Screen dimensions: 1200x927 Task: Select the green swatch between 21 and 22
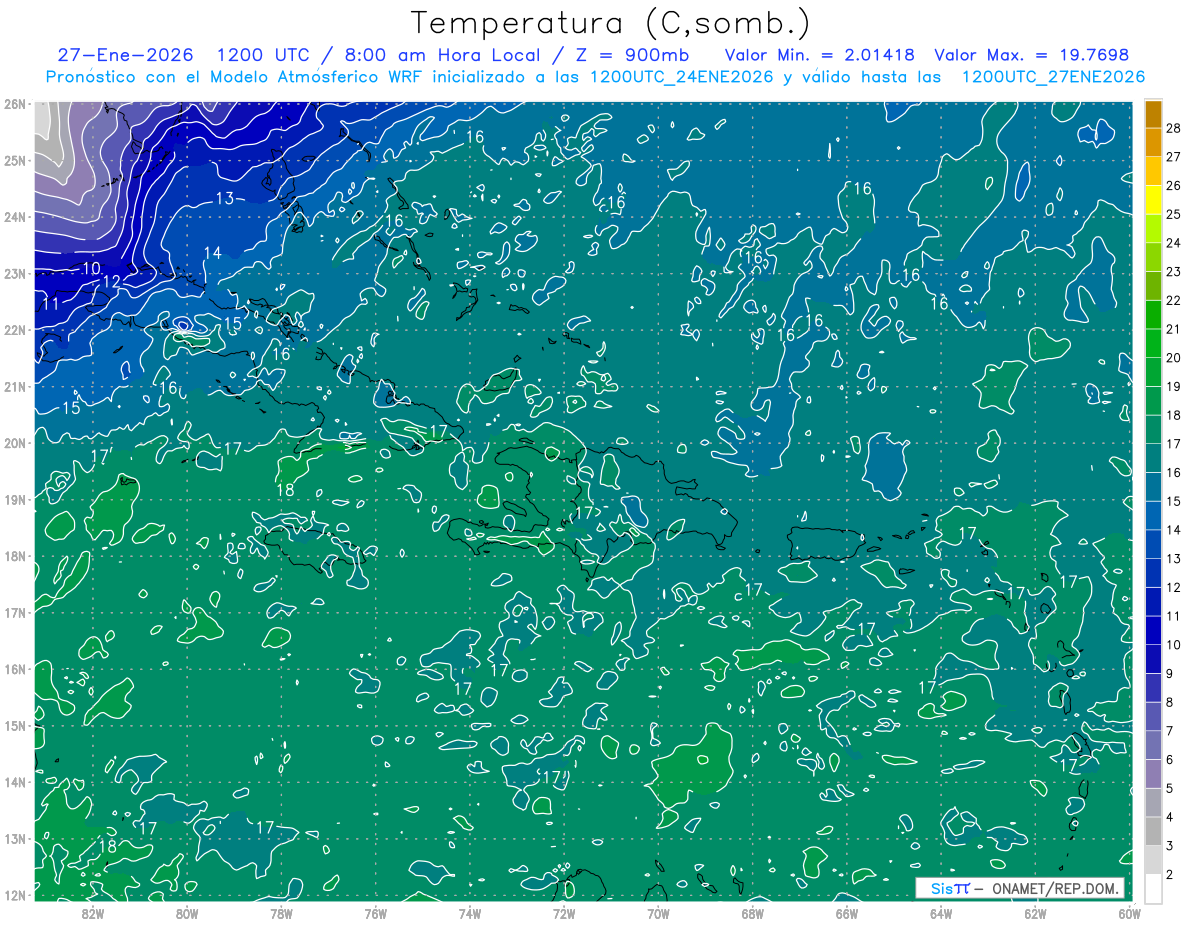(1153, 314)
